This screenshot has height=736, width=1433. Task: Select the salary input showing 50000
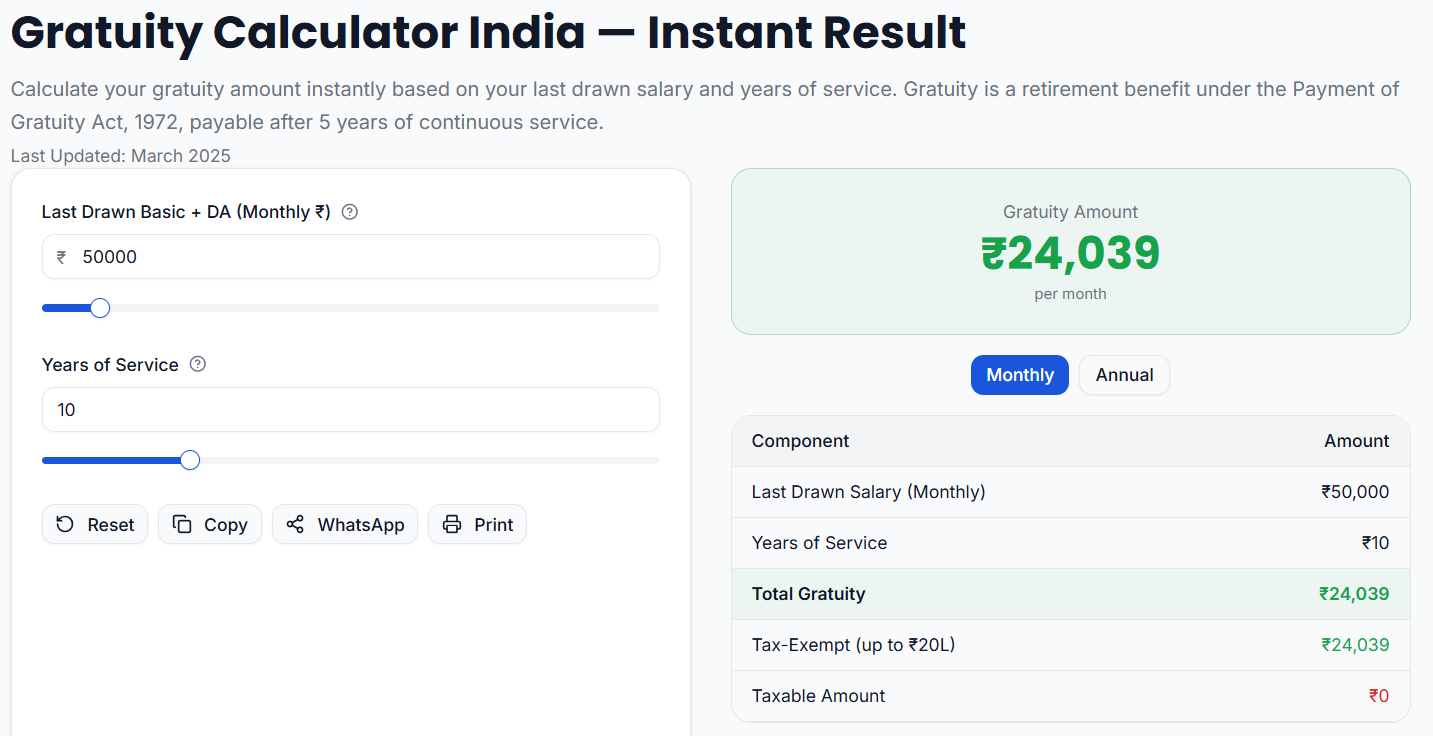click(350, 256)
